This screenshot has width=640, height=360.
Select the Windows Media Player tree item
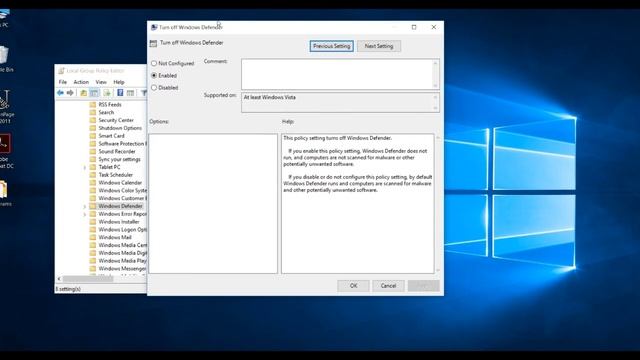(x=122, y=260)
